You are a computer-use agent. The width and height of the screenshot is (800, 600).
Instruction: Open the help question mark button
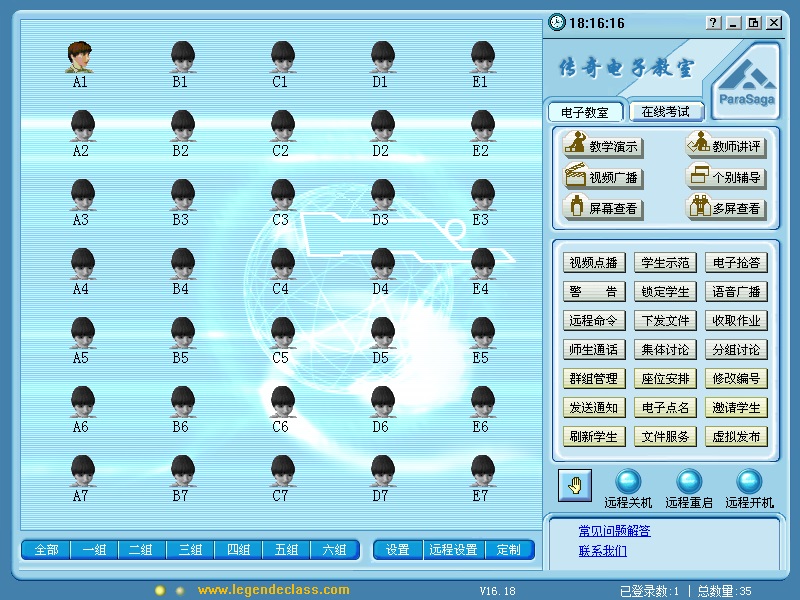click(x=713, y=23)
